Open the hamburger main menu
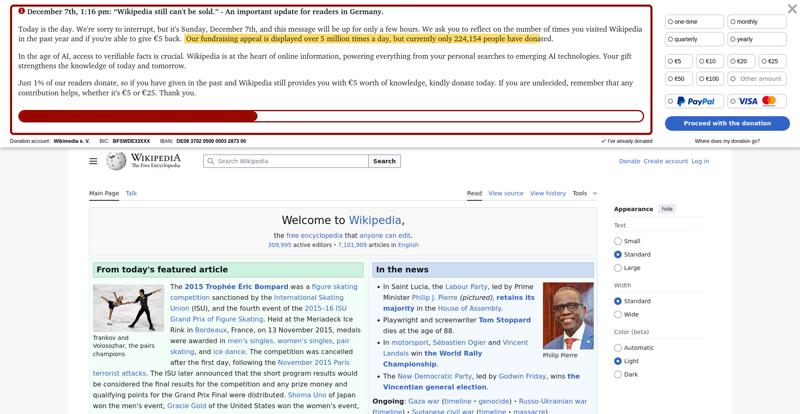The width and height of the screenshot is (800, 414). [93, 161]
